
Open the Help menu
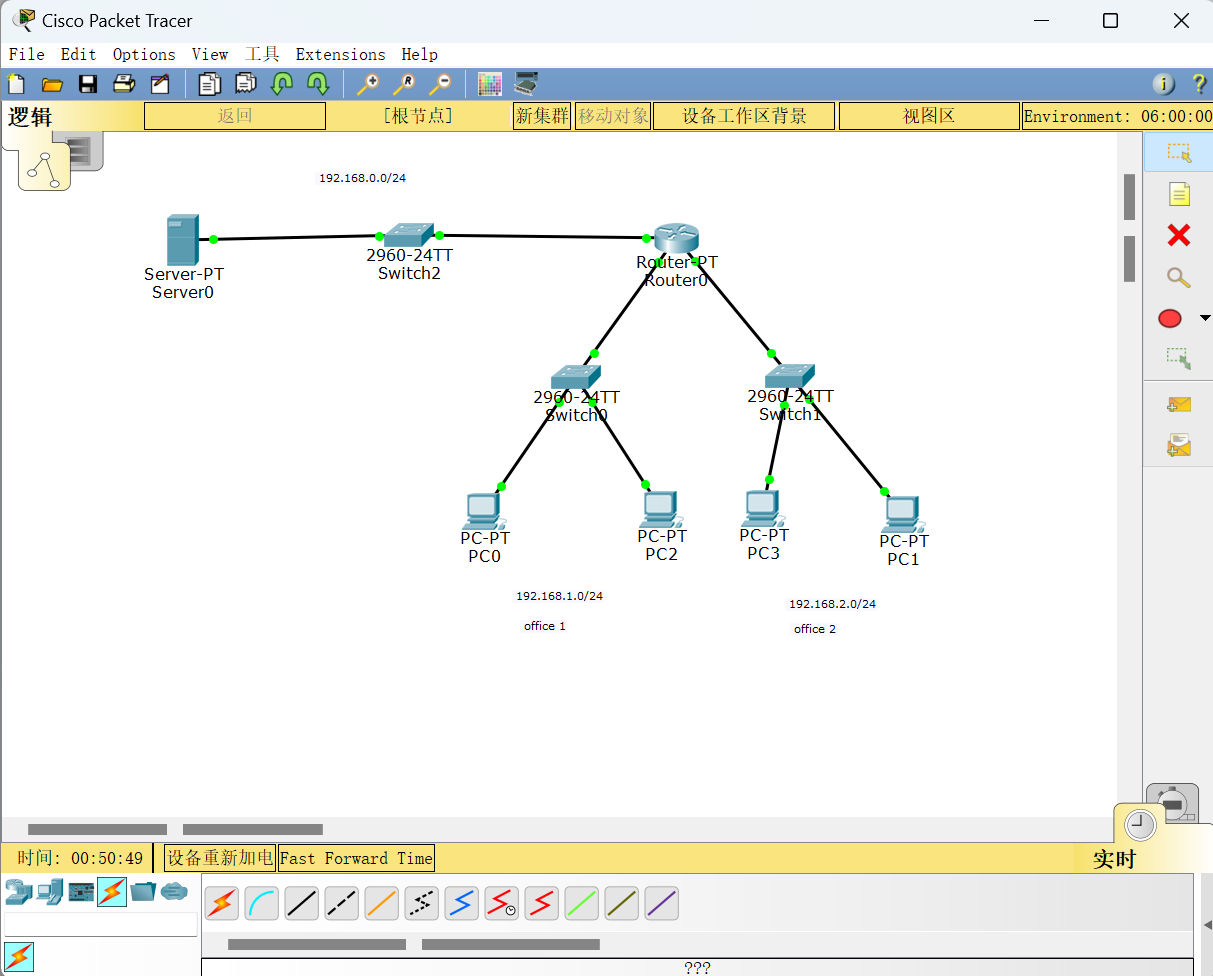pyautogui.click(x=420, y=54)
